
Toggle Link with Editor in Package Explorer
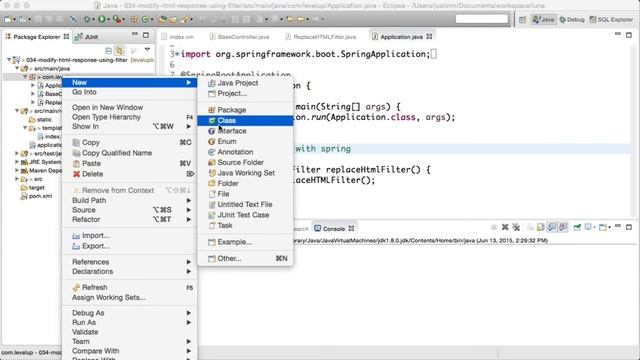119,51
